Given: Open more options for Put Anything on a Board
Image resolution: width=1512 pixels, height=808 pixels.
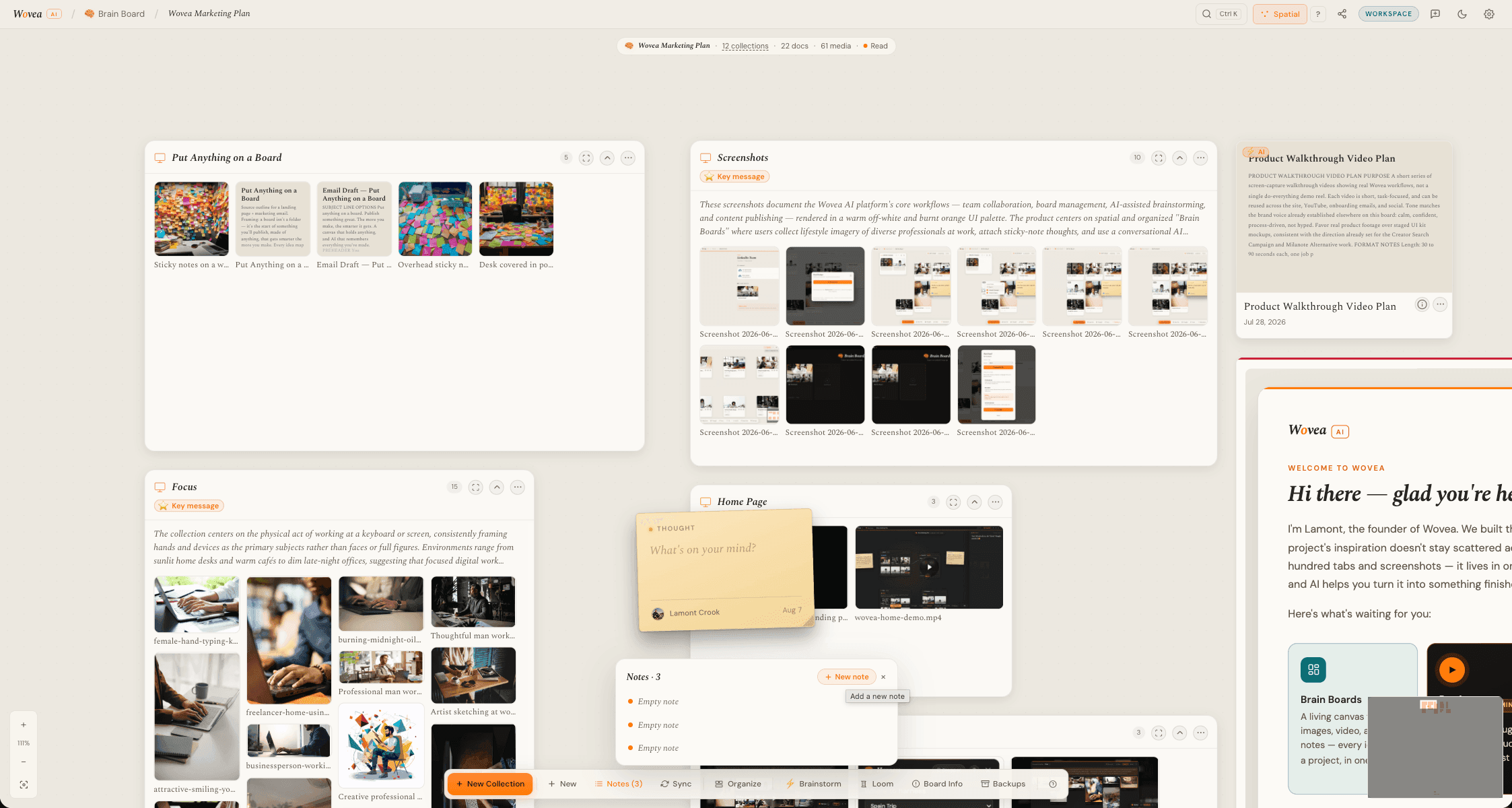Looking at the screenshot, I should coord(628,158).
